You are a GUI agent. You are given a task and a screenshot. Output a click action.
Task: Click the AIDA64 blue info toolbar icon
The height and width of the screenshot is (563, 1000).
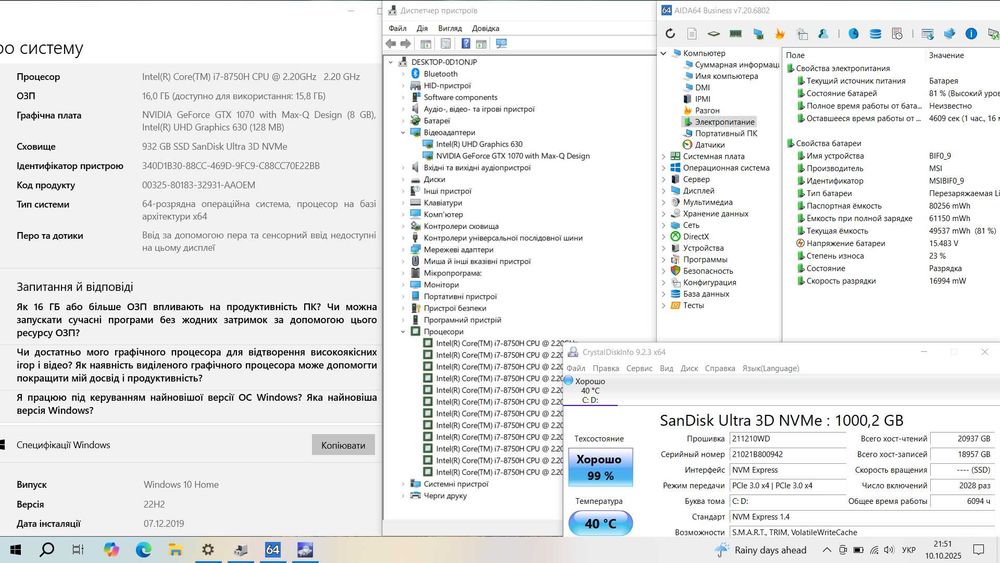971,34
